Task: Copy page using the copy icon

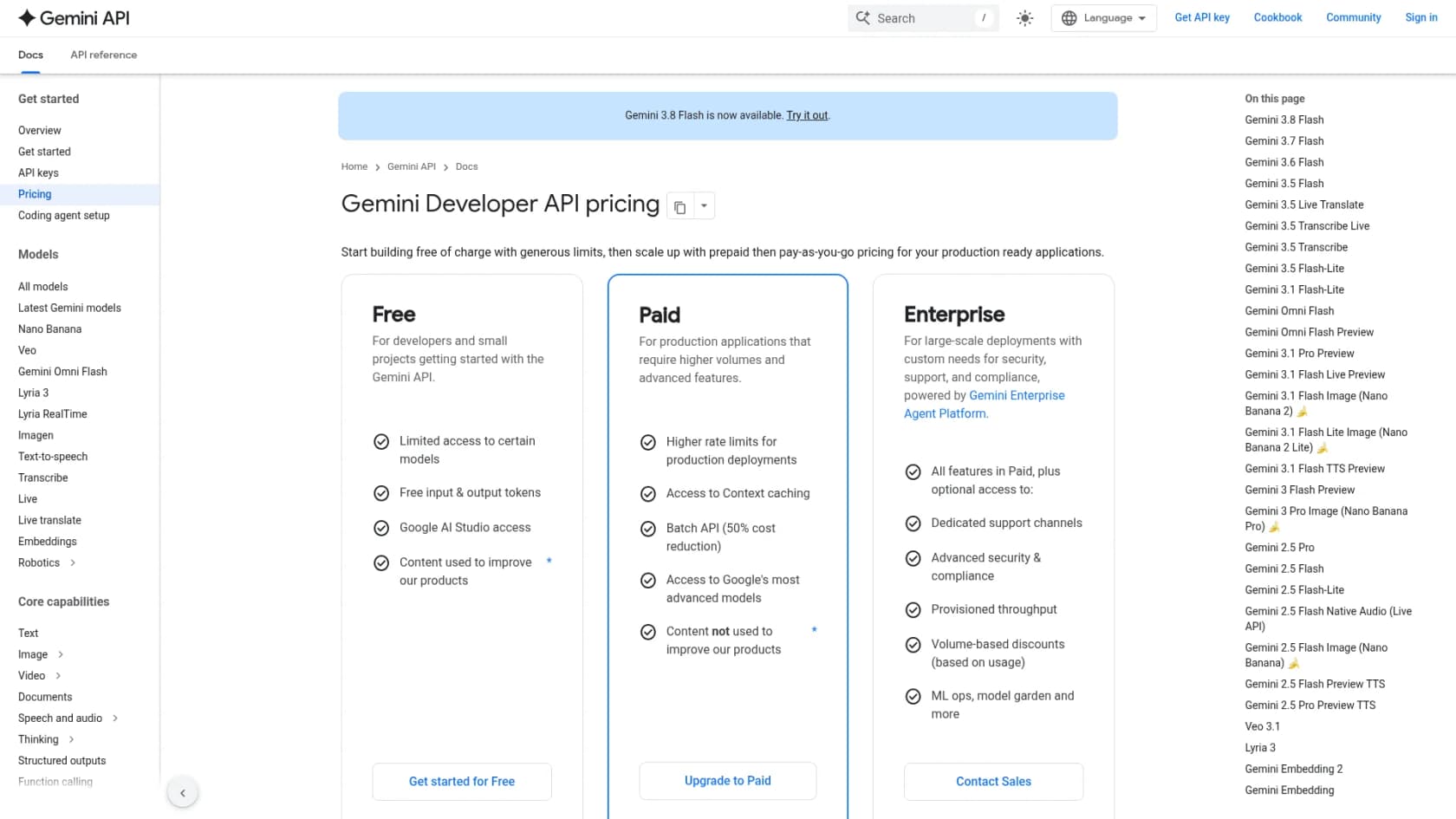Action: point(680,206)
